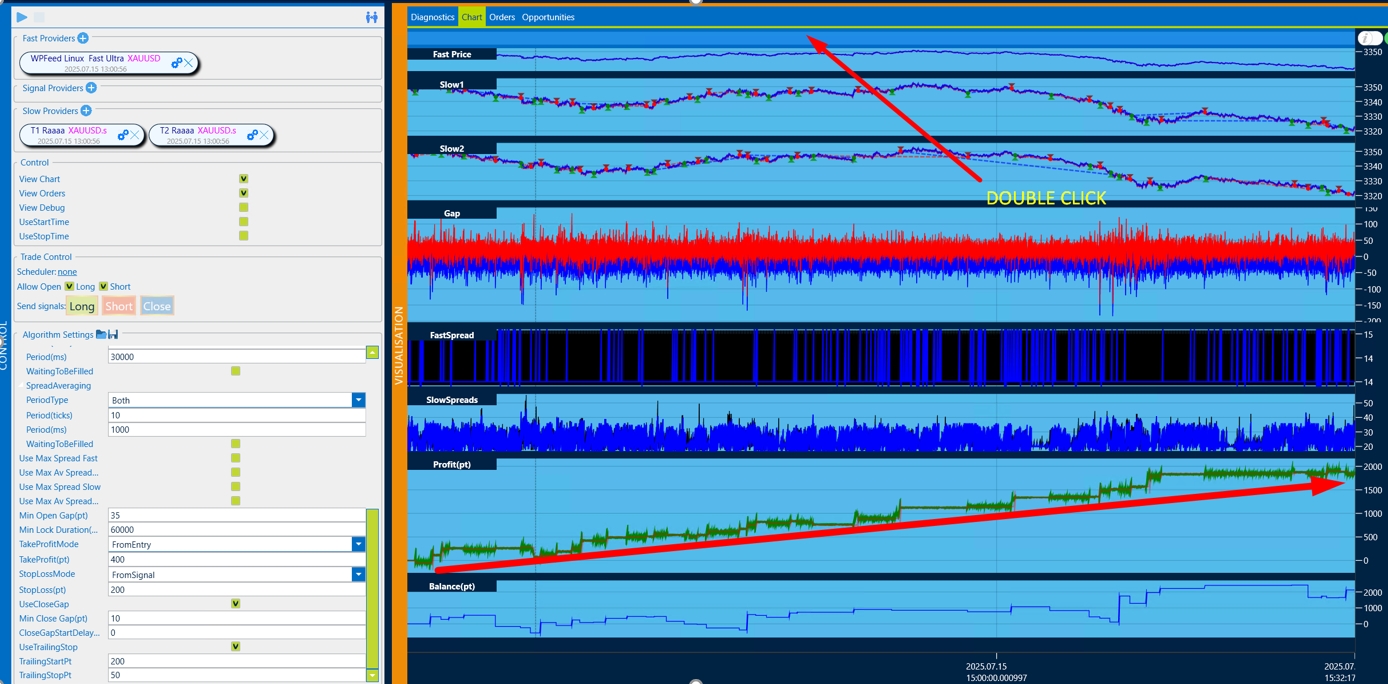This screenshot has width=1388, height=684.
Task: Toggle the Allow Open Long checkbox
Action: [69, 286]
